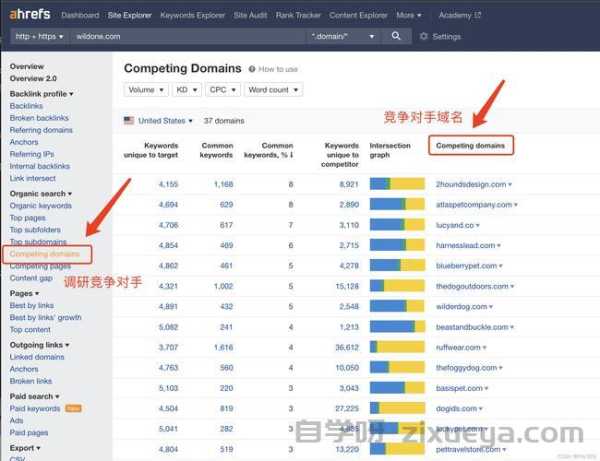This screenshot has width=600, height=461.
Task: Collapse the Pages sidebar section
Action: (x=24, y=293)
